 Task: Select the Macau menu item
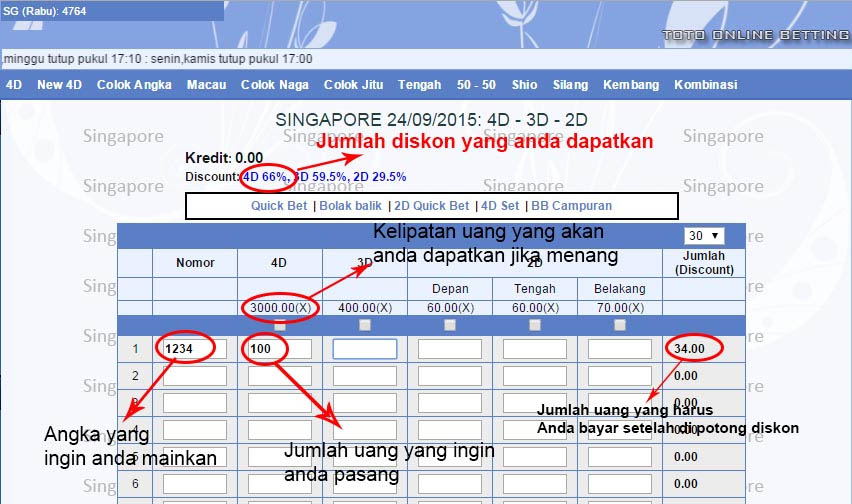206,85
